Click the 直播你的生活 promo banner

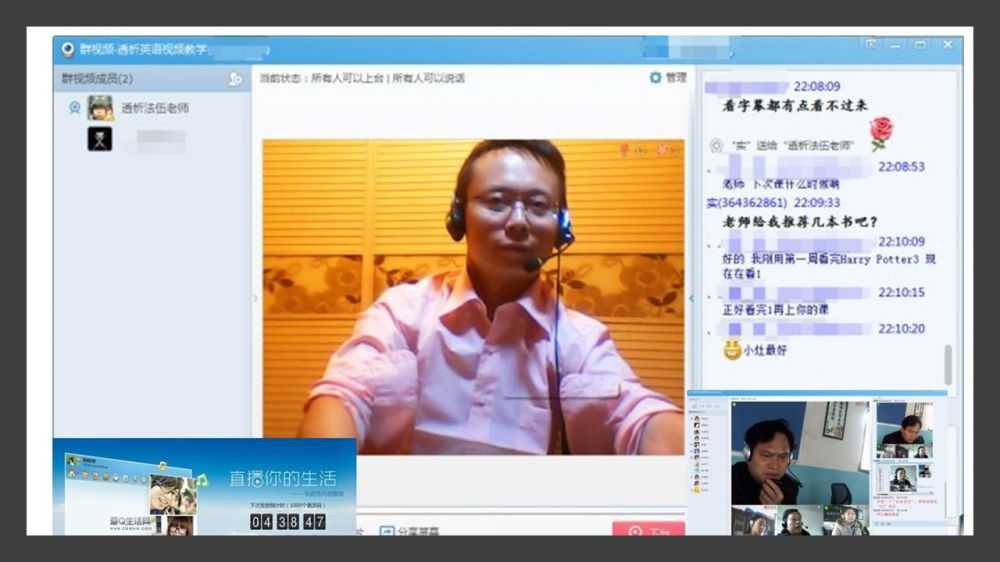tap(204, 487)
